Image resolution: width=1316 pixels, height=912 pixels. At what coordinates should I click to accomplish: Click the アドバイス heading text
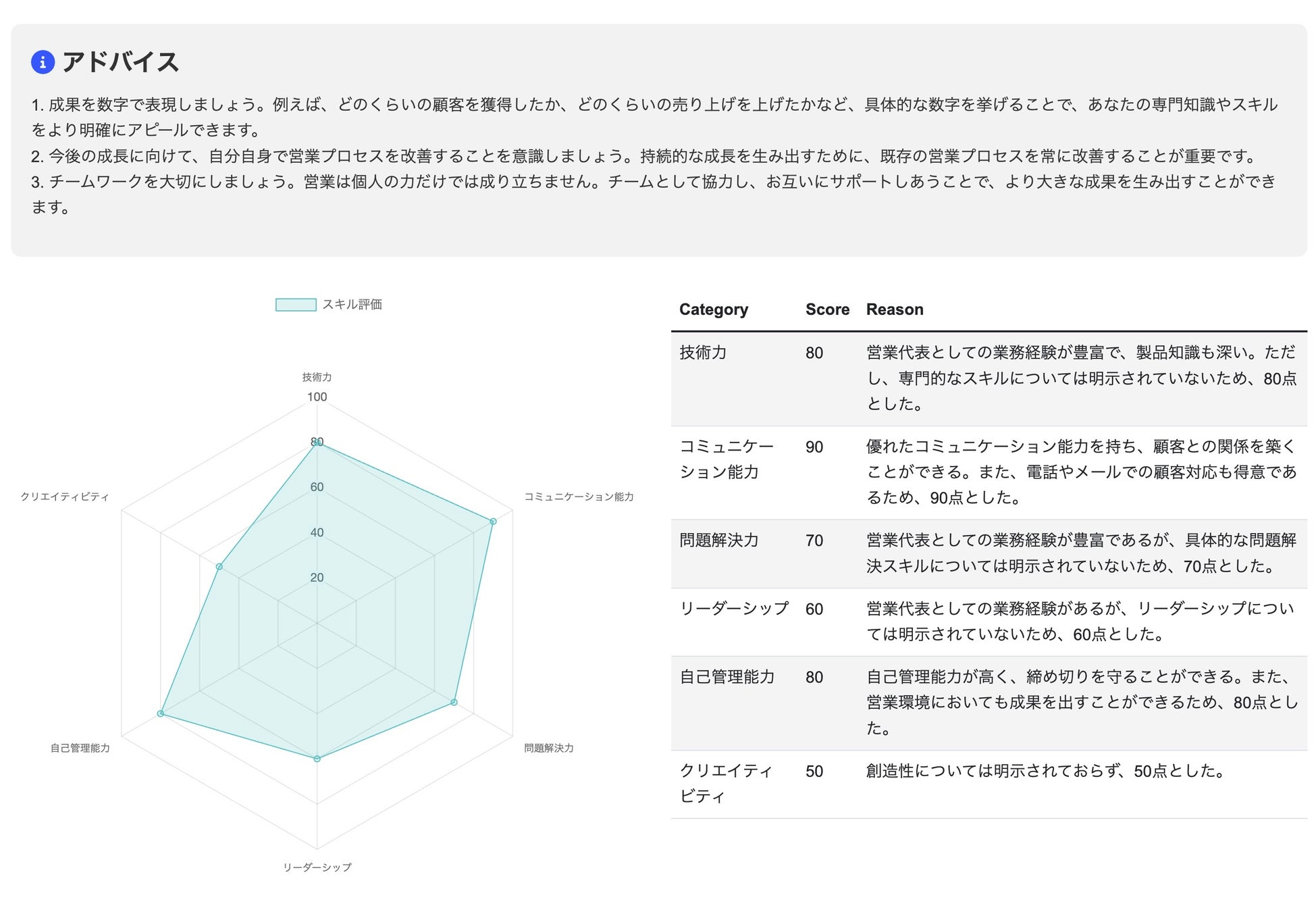point(121,62)
